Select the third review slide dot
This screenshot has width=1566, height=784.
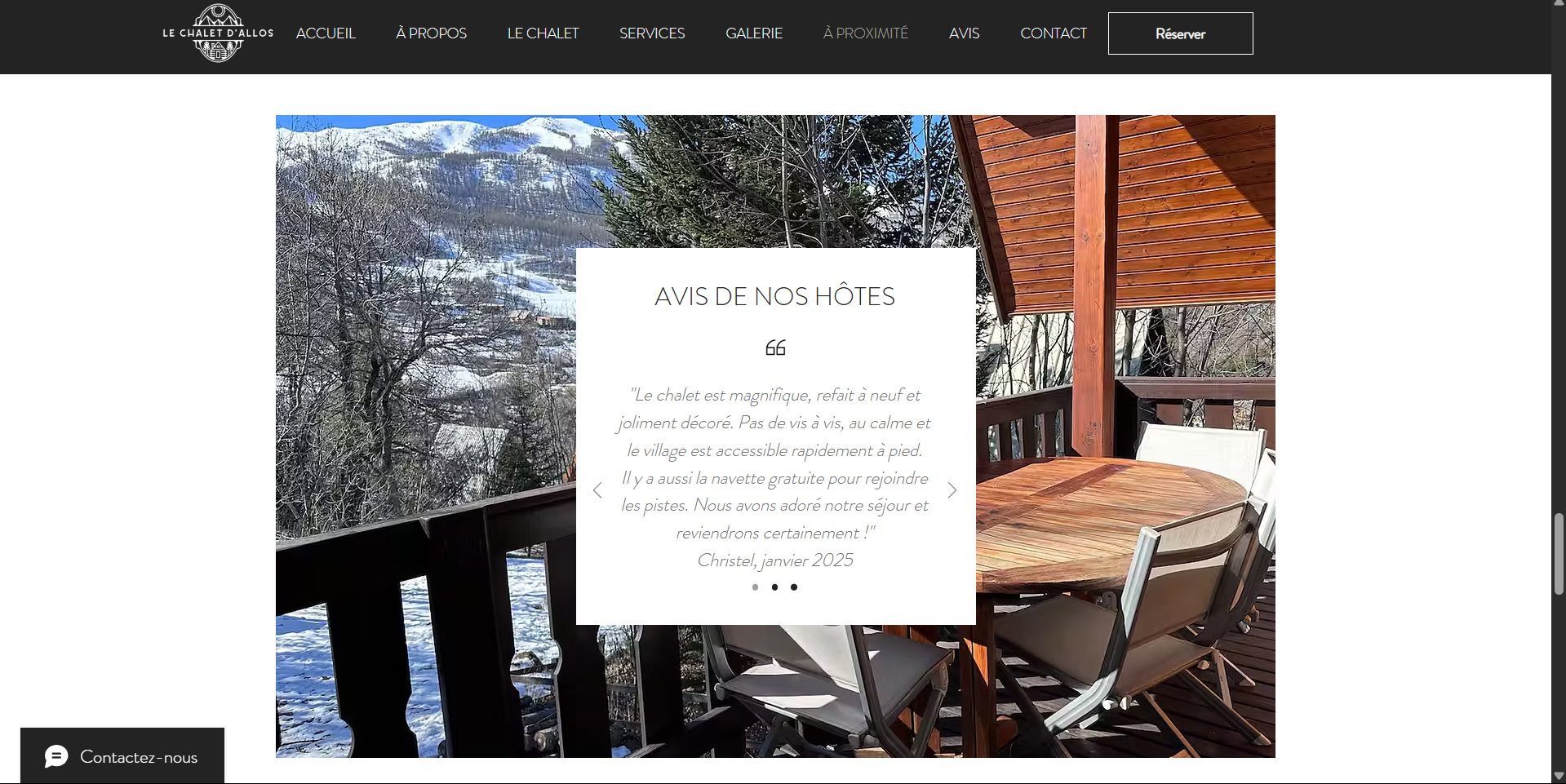(794, 587)
